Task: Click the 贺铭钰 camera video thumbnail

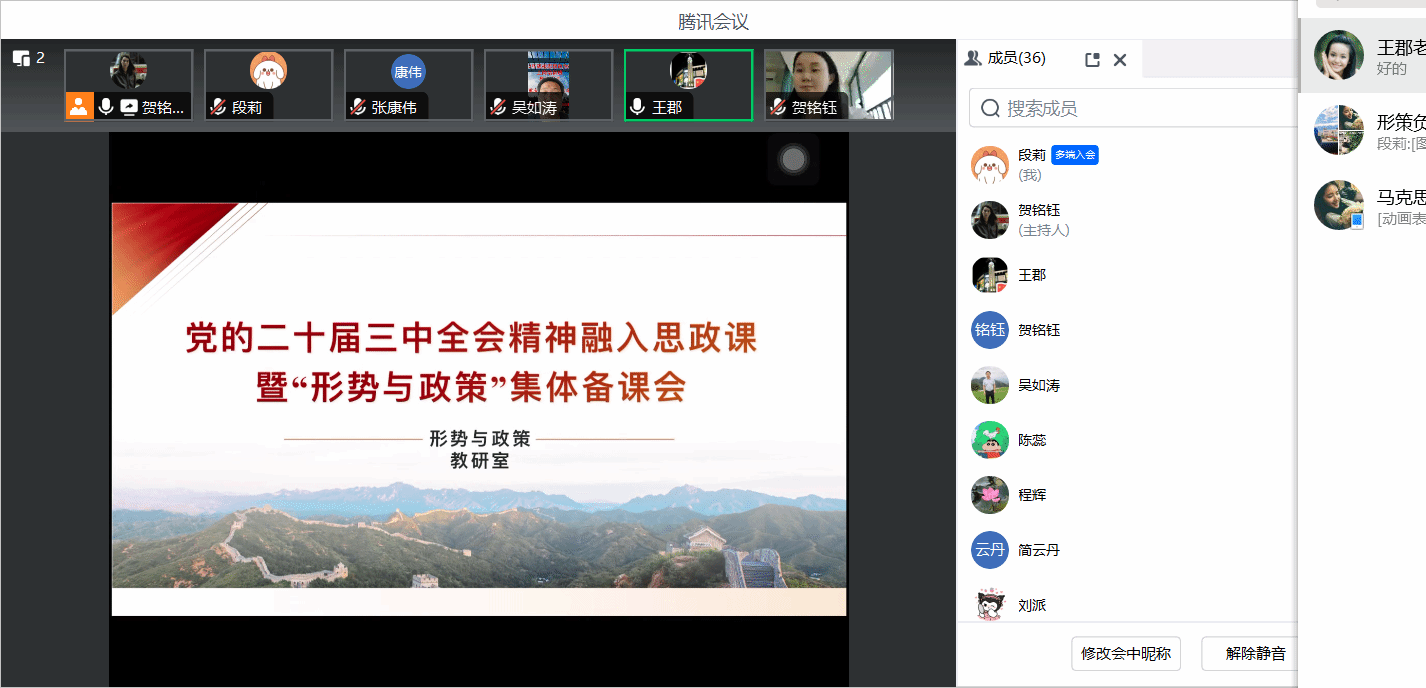Action: [828, 84]
